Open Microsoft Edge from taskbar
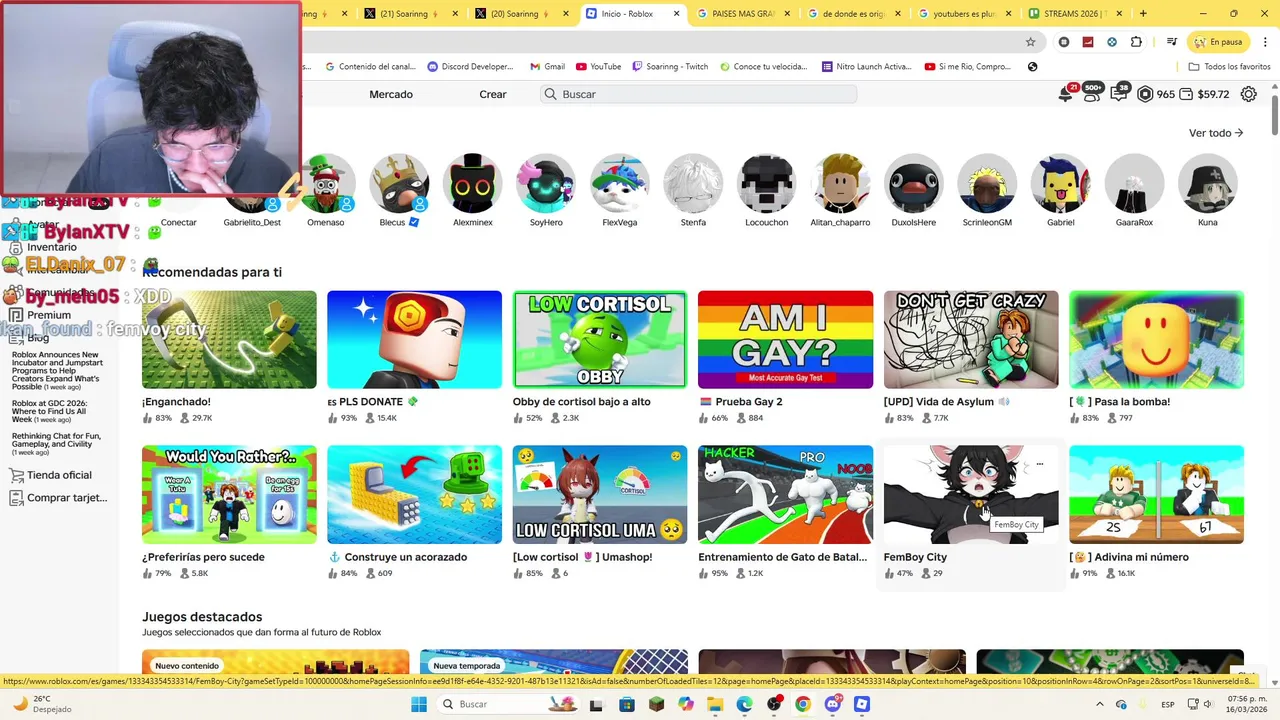The height and width of the screenshot is (720, 1280). [744, 704]
